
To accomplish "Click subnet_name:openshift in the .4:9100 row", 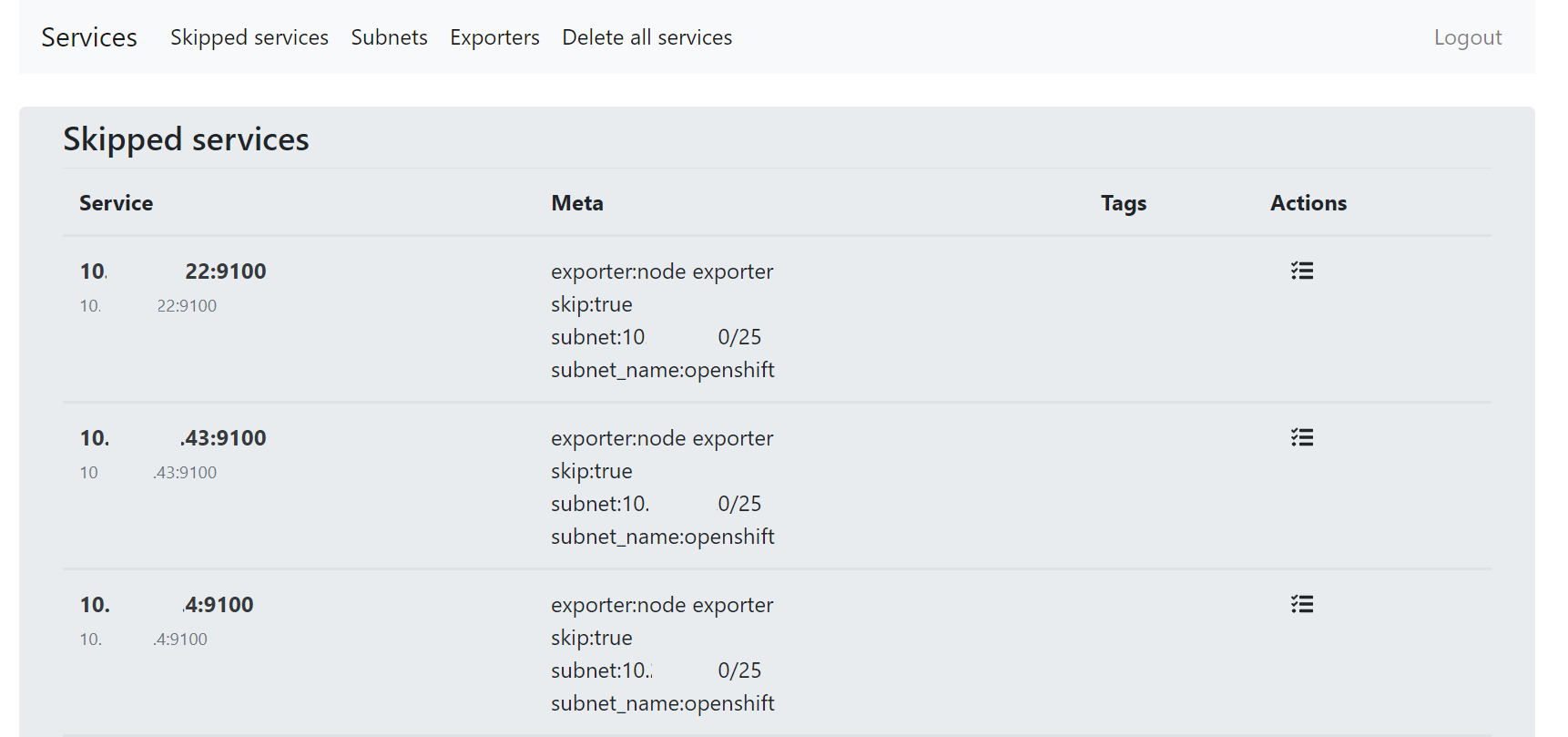I will tap(663, 703).
